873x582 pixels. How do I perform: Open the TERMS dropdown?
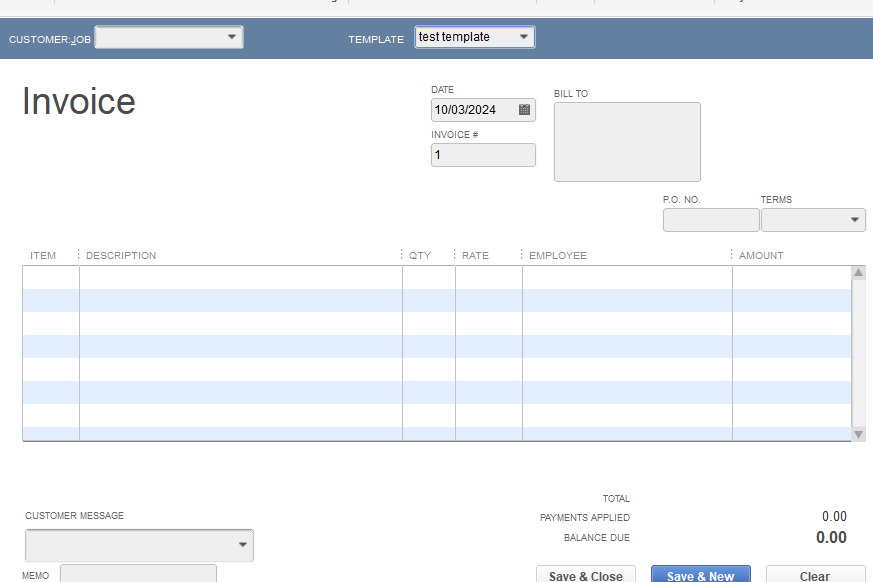[856, 219]
